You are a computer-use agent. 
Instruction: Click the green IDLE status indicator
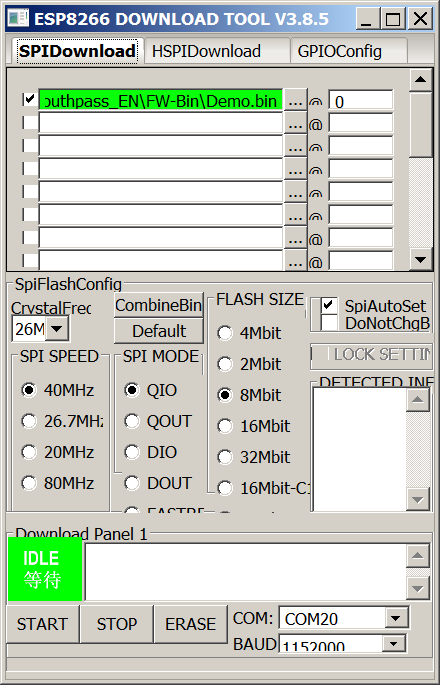coord(45,568)
